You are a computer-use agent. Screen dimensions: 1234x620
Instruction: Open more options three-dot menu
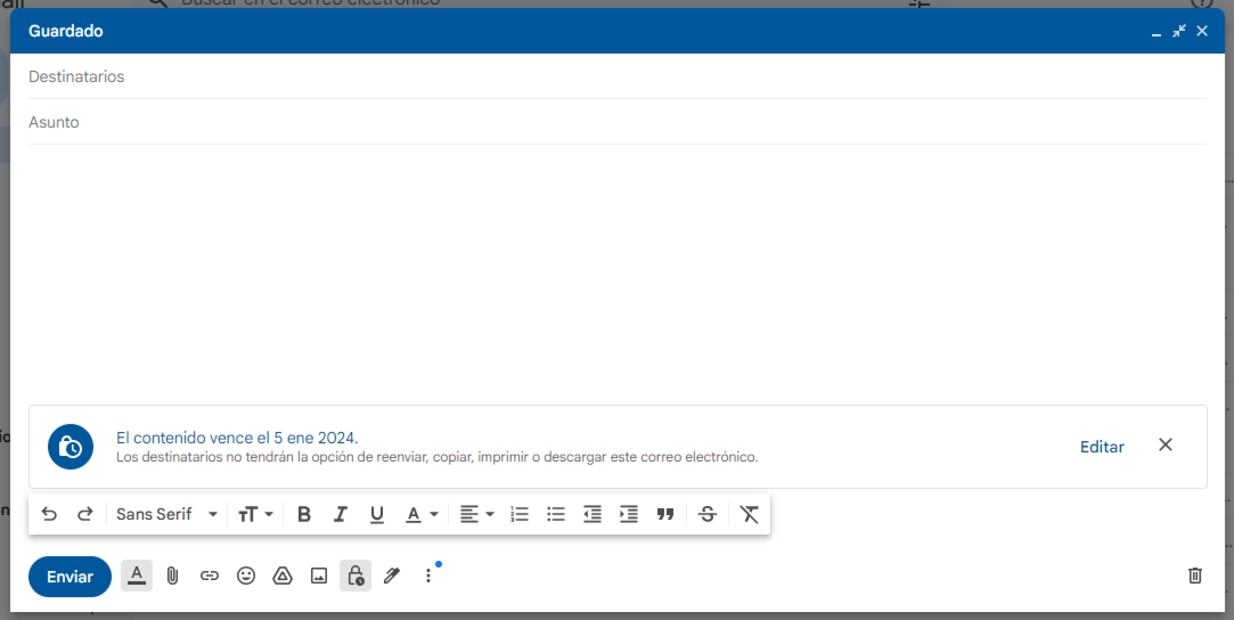428,576
